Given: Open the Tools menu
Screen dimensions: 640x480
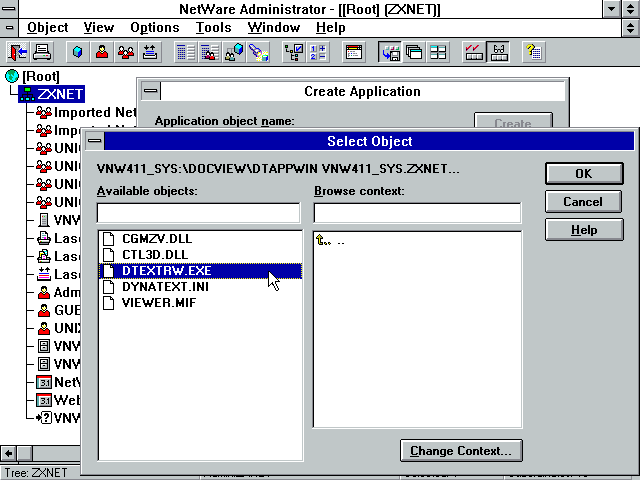Looking at the screenshot, I should pyautogui.click(x=213, y=27).
